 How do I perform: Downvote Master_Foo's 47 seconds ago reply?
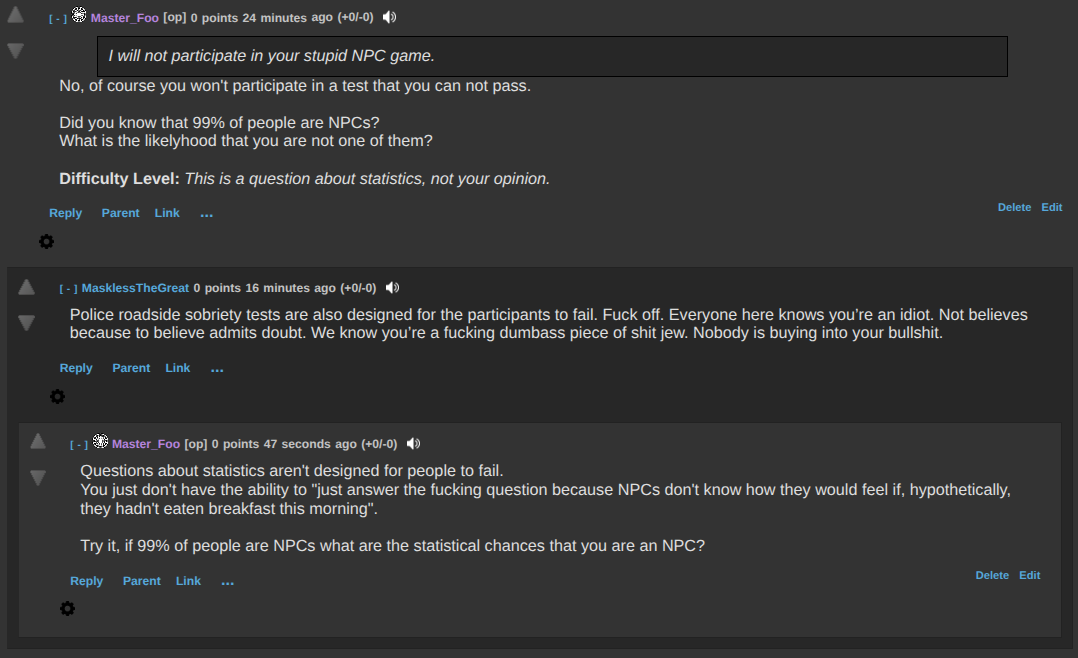pyautogui.click(x=37, y=477)
